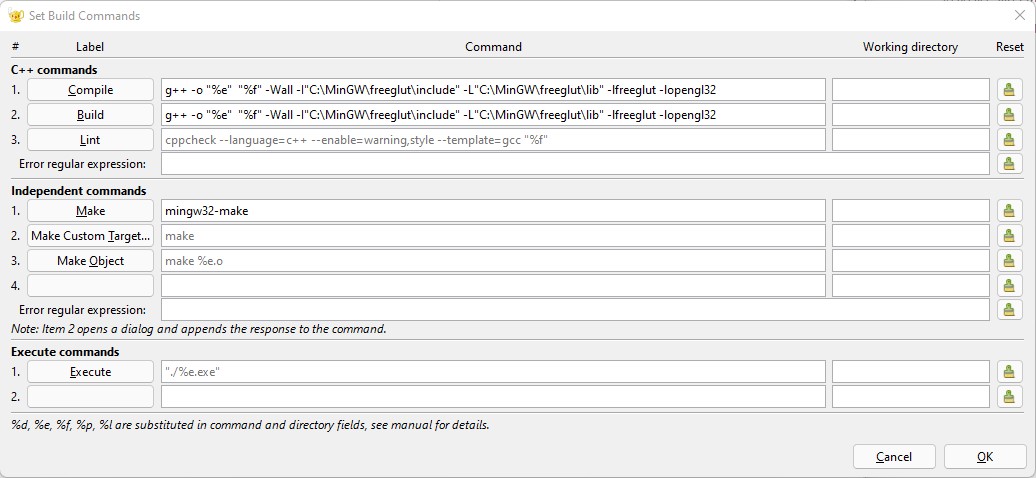Screen dimensions: 1036x478
Task: Click the Build working directory field
Action: click(x=910, y=115)
